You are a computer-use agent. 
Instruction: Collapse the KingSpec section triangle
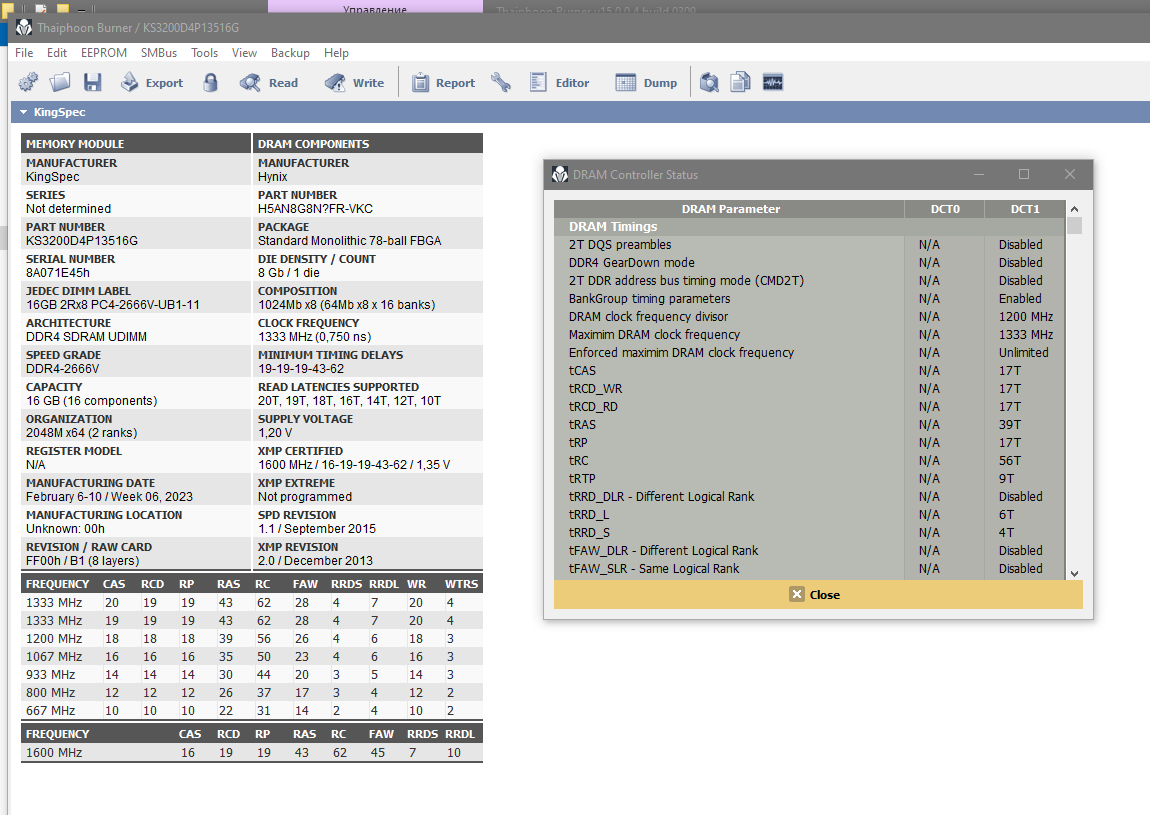pyautogui.click(x=23, y=112)
